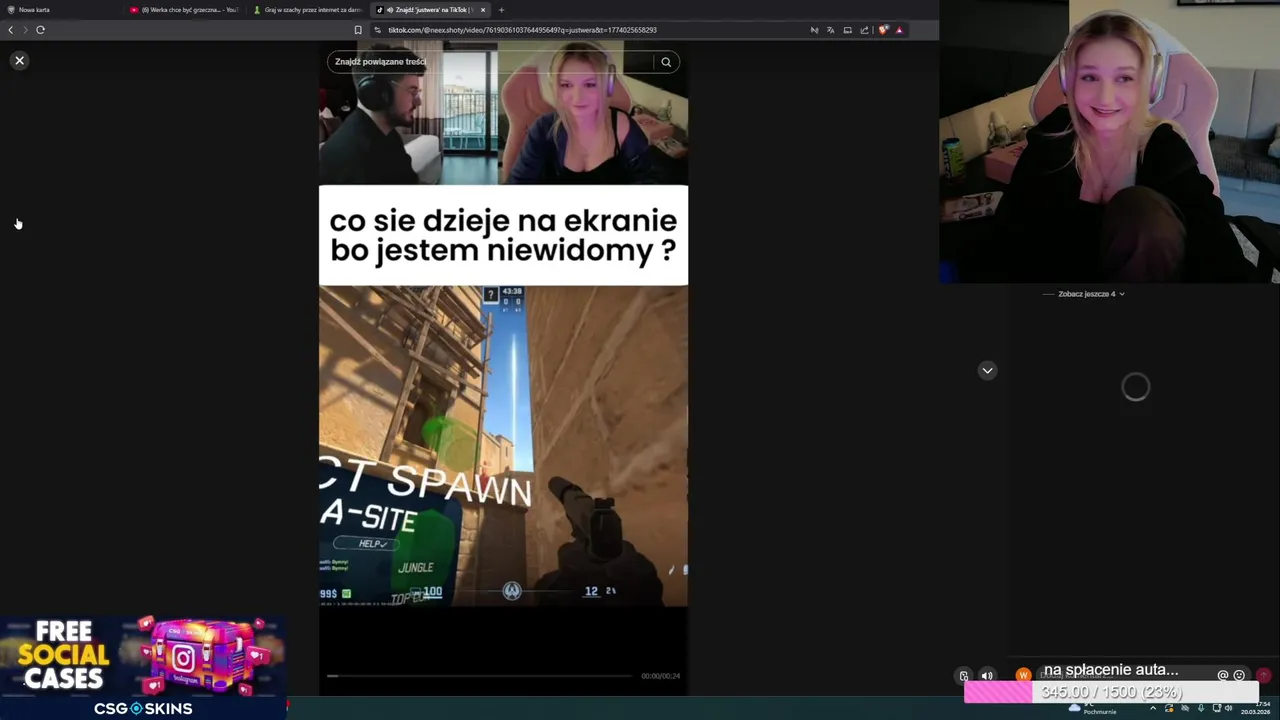The height and width of the screenshot is (720, 1280).
Task: Click the FREE SOCIAL CASES CSGO-SKINS banner
Action: (143, 667)
